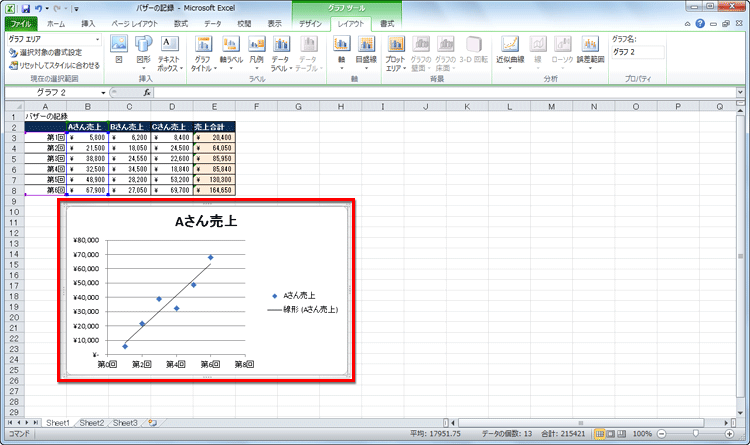The height and width of the screenshot is (445, 750).
Task: Select row 15 header
Action: point(14,265)
